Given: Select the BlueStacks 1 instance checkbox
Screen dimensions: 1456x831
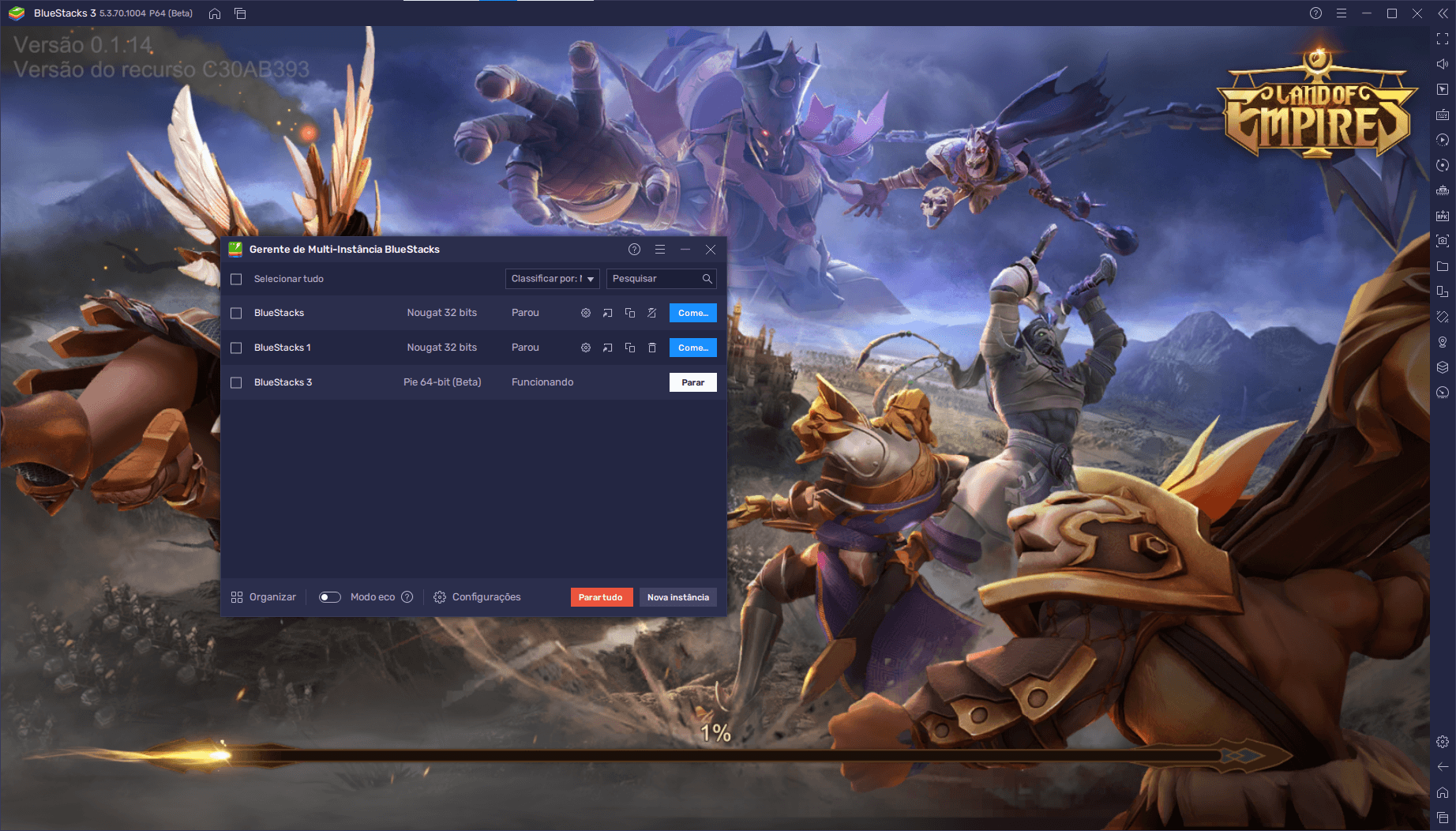Looking at the screenshot, I should pyautogui.click(x=236, y=348).
